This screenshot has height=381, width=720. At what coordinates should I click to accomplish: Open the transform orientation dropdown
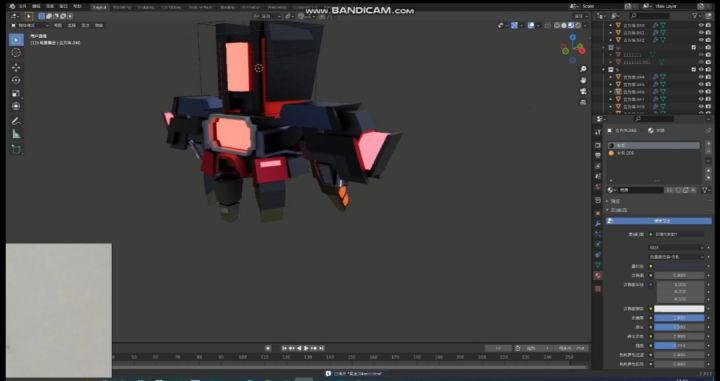pyautogui.click(x=267, y=16)
